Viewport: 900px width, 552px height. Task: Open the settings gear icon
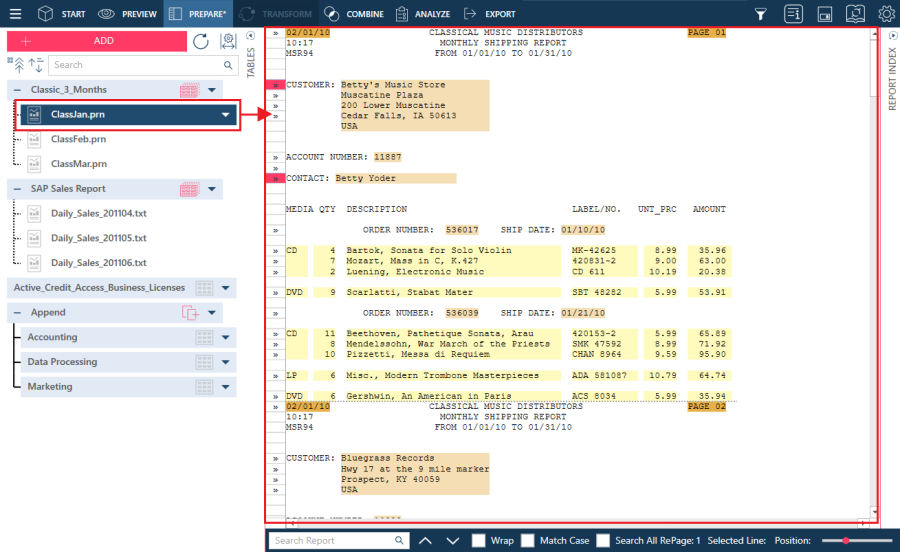coord(886,14)
